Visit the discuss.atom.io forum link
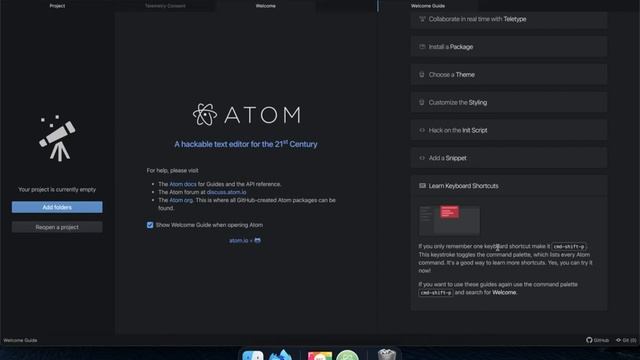 point(227,192)
